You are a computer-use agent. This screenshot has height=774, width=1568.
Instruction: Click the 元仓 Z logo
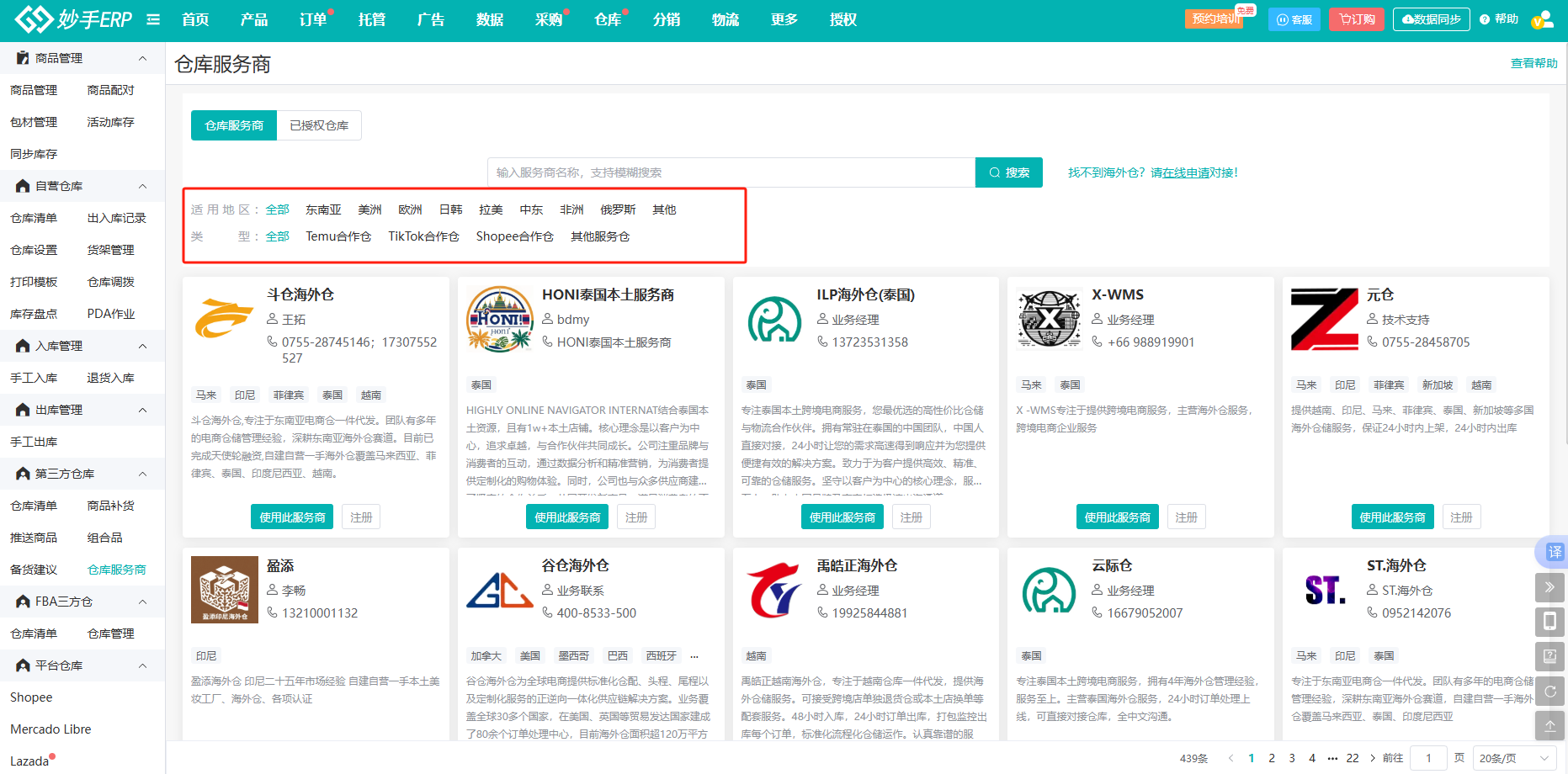[1325, 319]
